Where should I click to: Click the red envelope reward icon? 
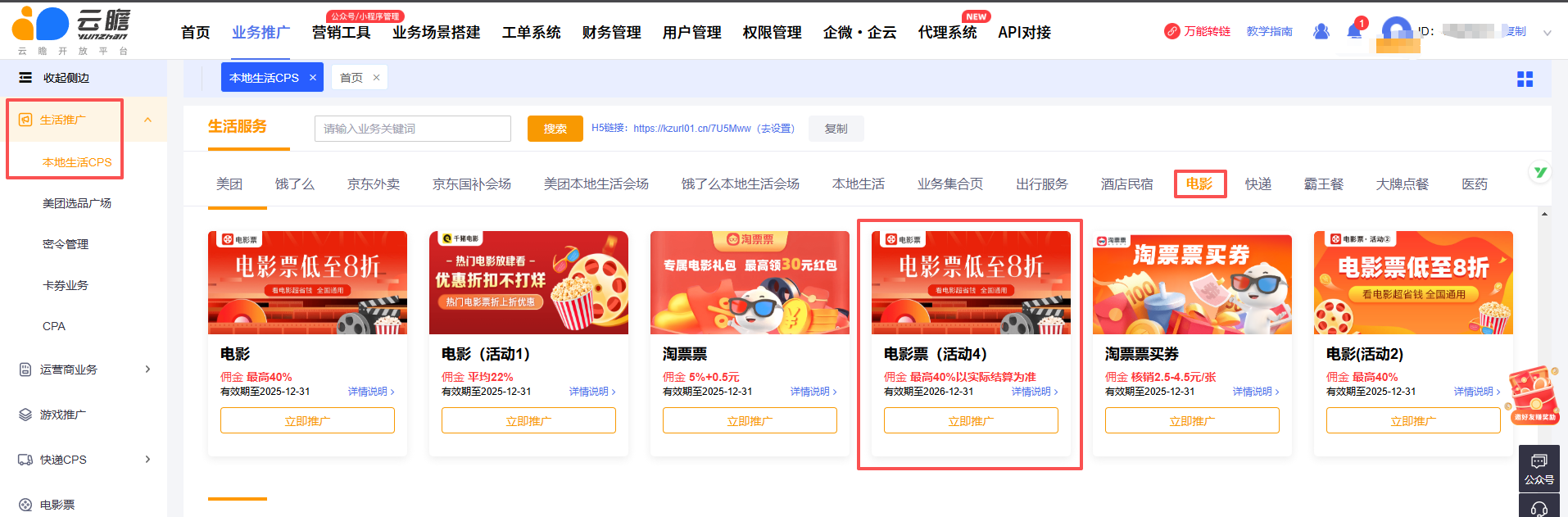pyautogui.click(x=1533, y=395)
